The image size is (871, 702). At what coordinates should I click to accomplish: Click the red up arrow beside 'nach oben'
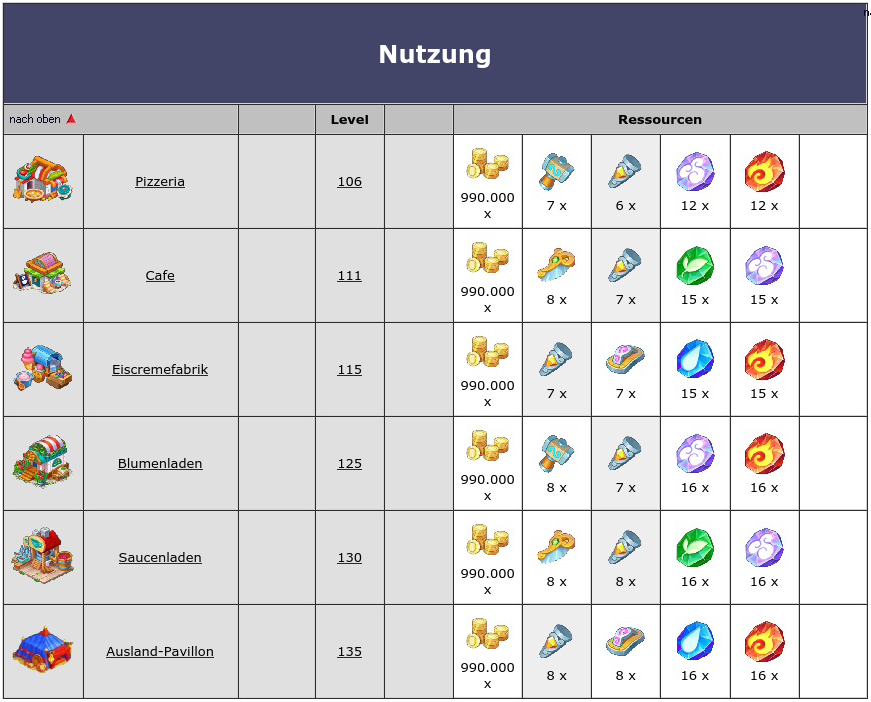coord(71,119)
